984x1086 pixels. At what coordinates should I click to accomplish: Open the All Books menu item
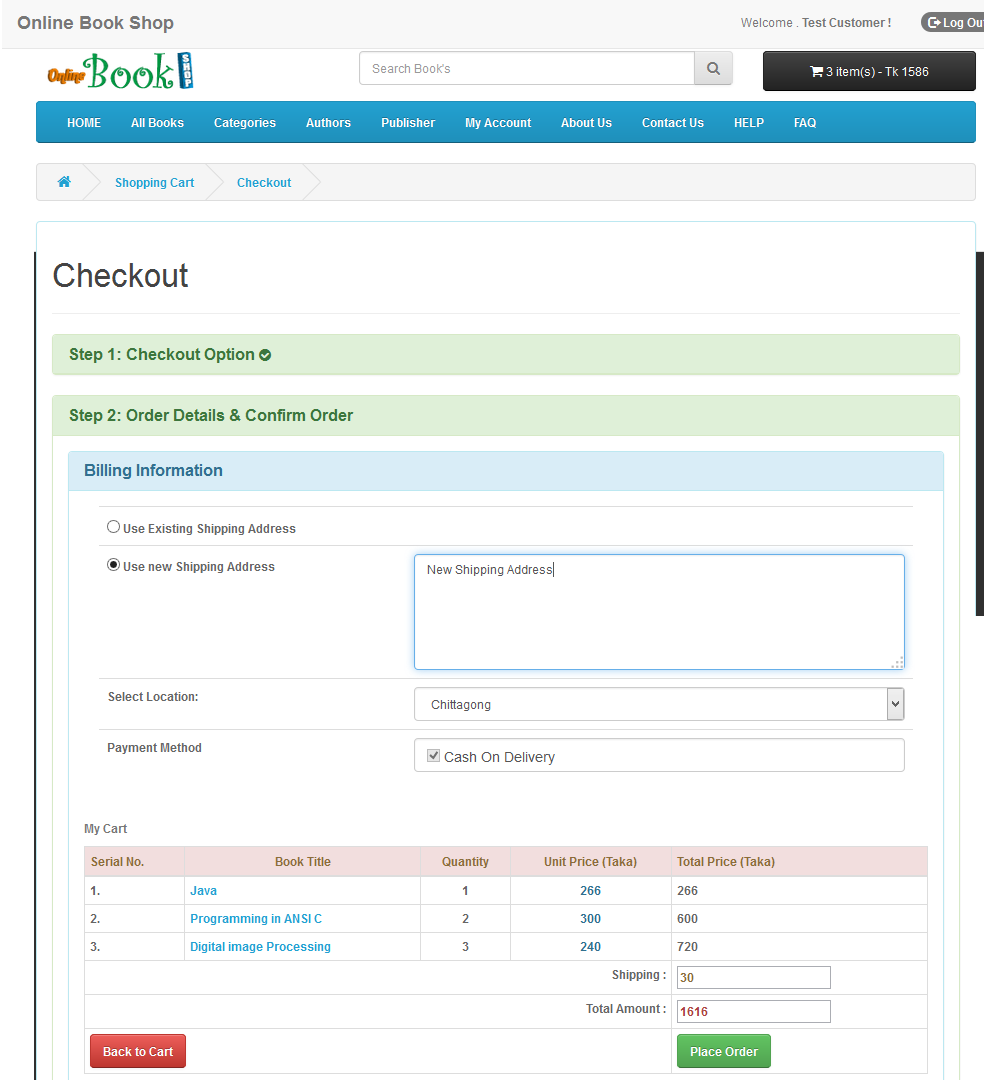157,123
